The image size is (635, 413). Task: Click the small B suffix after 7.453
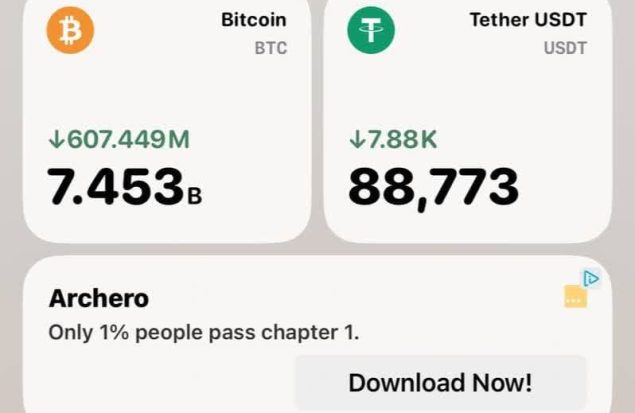coord(195,196)
